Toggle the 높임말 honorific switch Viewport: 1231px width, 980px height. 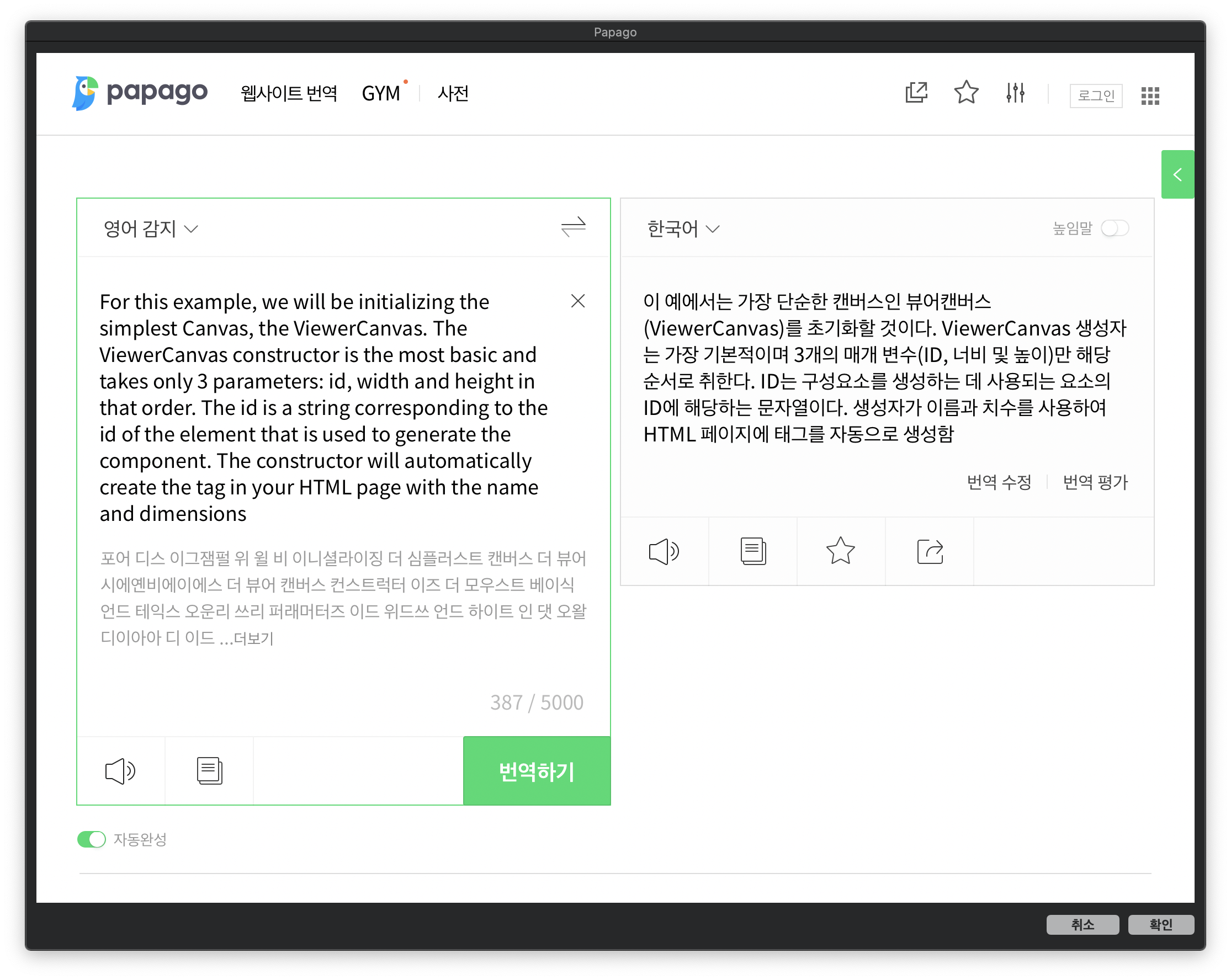click(x=1115, y=228)
